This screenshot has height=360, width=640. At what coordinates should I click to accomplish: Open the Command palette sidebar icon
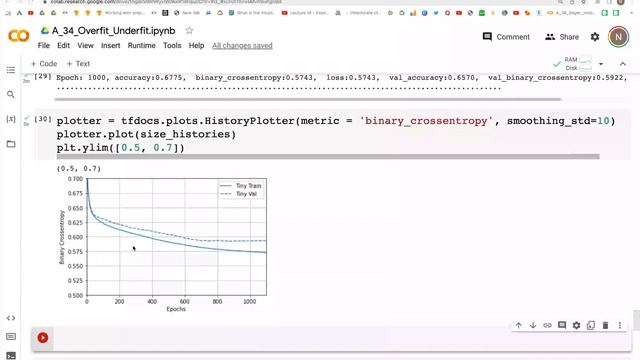click(11, 337)
